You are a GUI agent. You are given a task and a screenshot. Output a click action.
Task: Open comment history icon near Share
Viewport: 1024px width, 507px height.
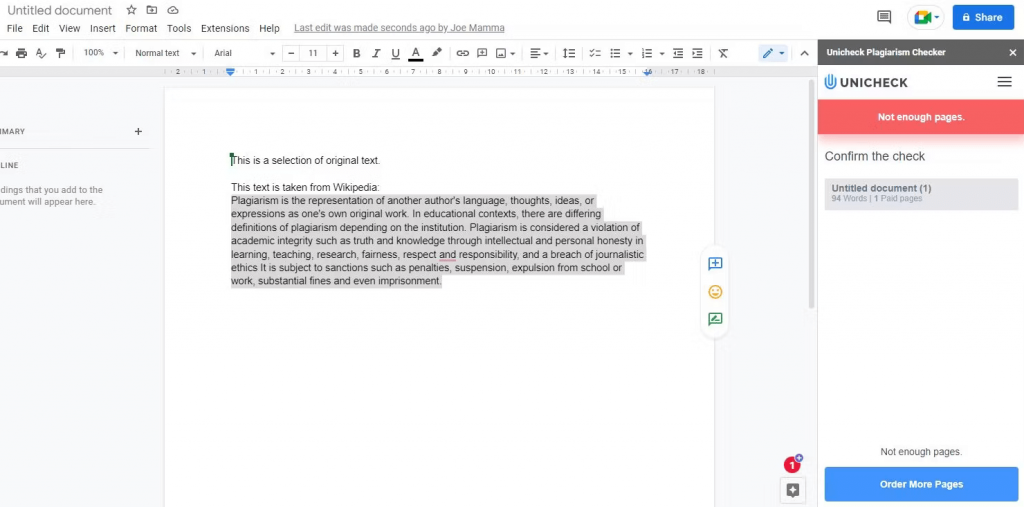coord(883,17)
